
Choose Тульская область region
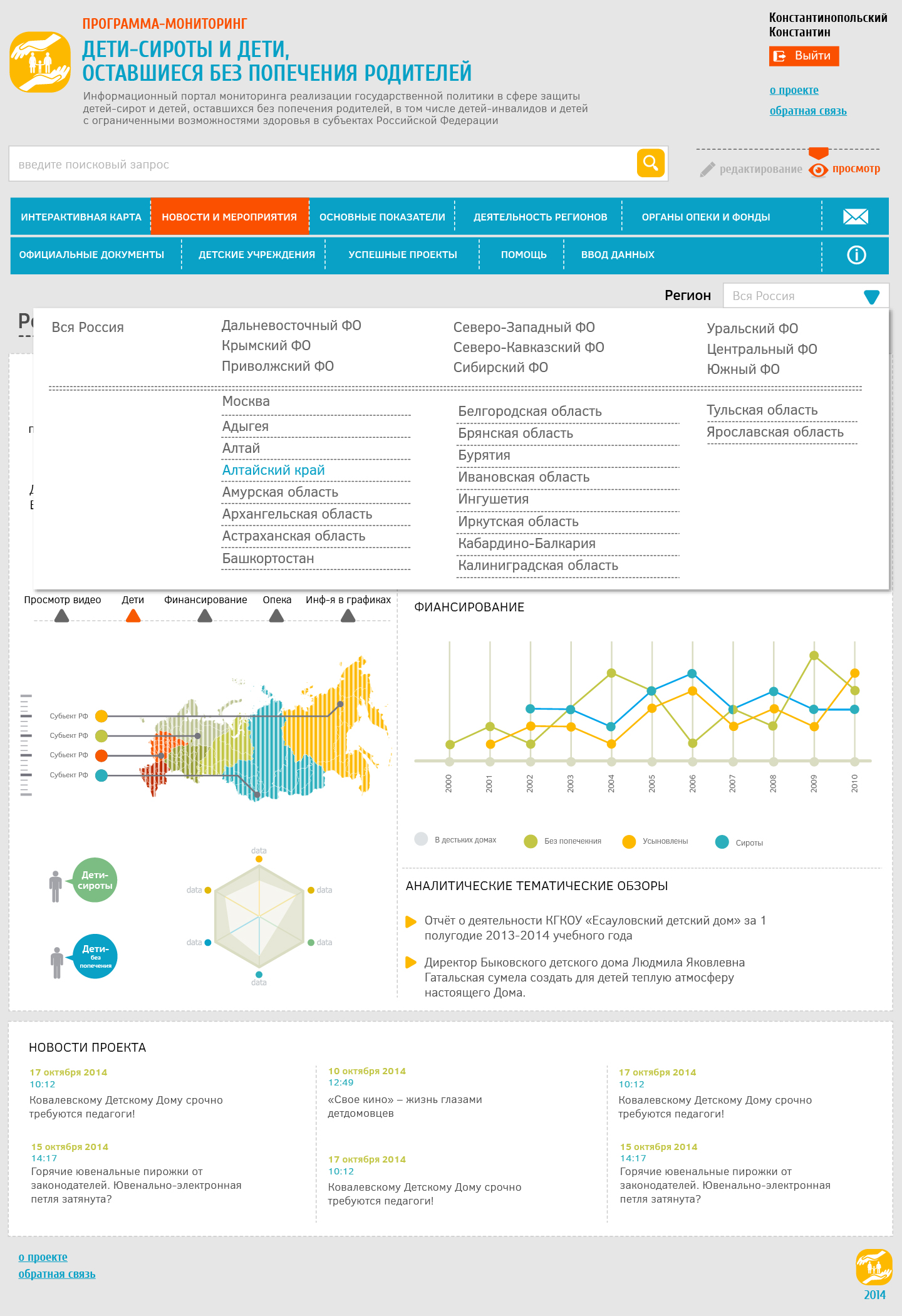(x=762, y=410)
